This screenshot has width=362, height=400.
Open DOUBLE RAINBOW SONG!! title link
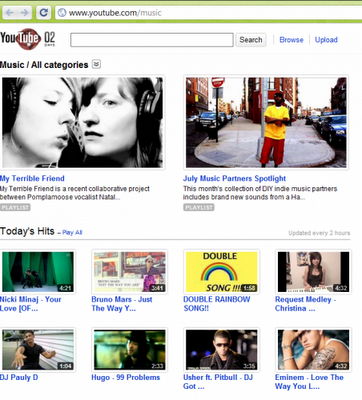point(217,304)
